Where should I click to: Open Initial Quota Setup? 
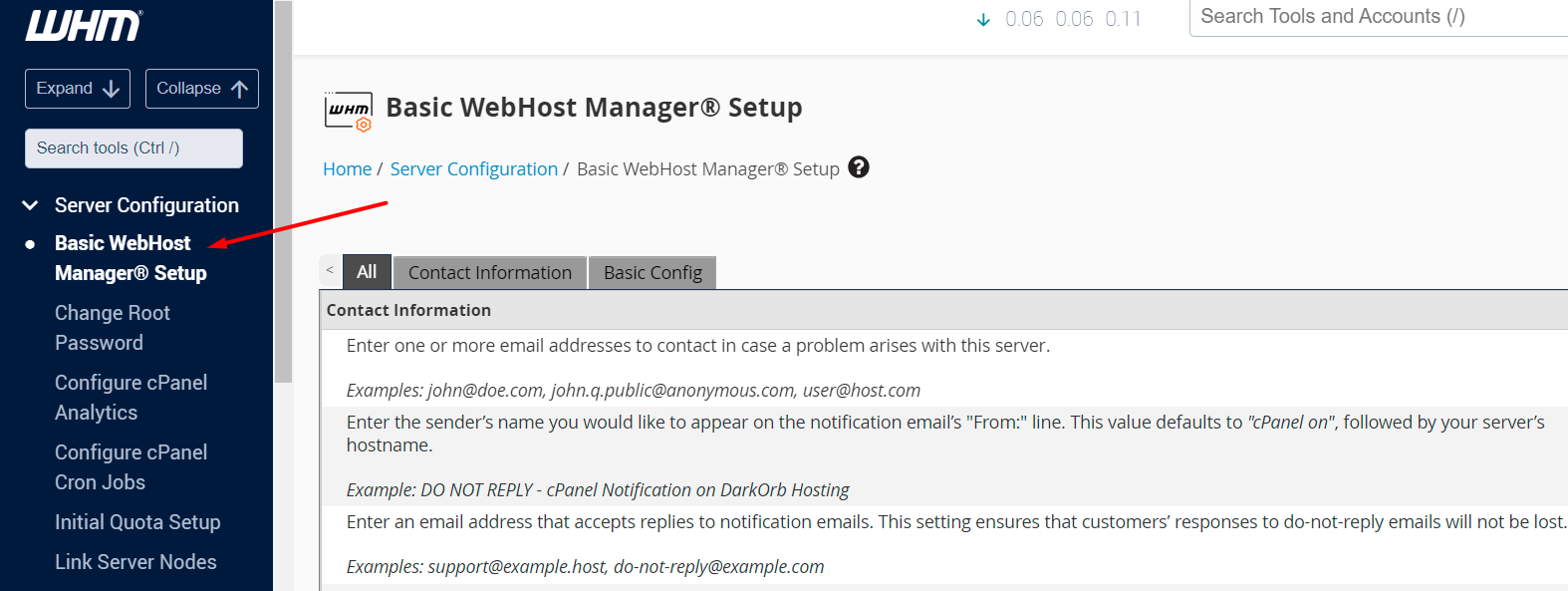pos(137,522)
